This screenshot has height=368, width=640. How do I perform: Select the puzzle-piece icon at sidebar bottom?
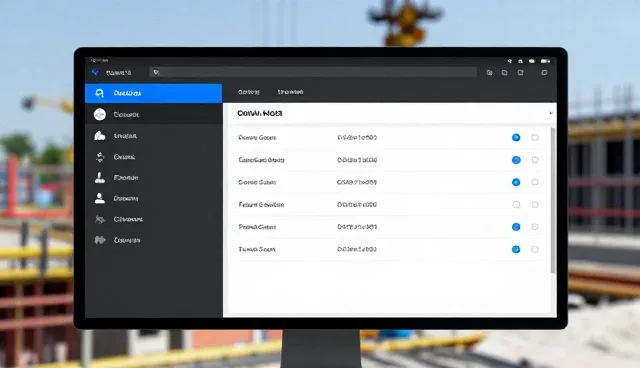point(100,240)
